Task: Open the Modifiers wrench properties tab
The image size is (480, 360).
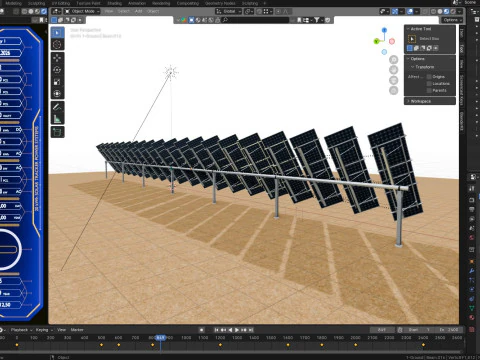Action: [472, 271]
